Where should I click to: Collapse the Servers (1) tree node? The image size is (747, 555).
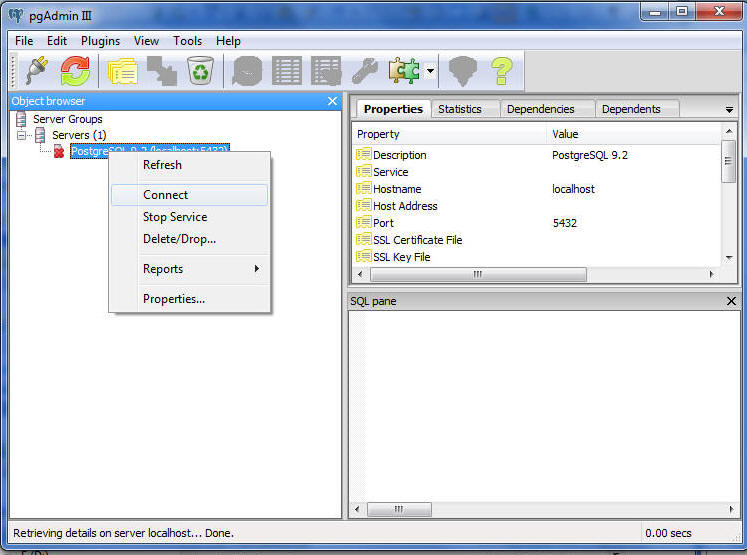pyautogui.click(x=22, y=135)
